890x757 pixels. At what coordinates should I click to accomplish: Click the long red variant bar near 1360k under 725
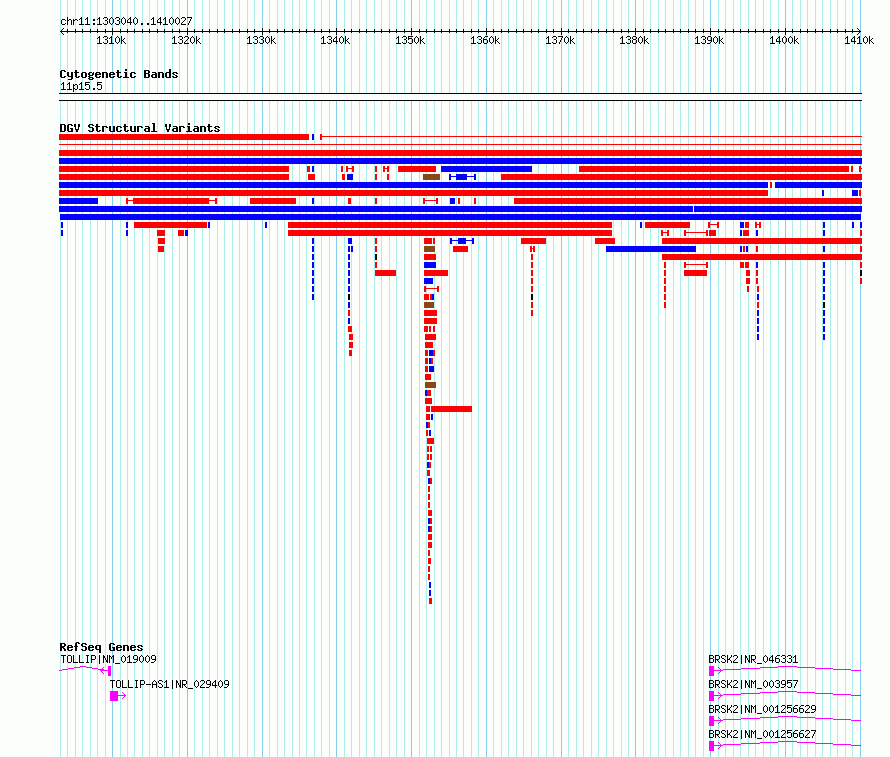[451, 409]
